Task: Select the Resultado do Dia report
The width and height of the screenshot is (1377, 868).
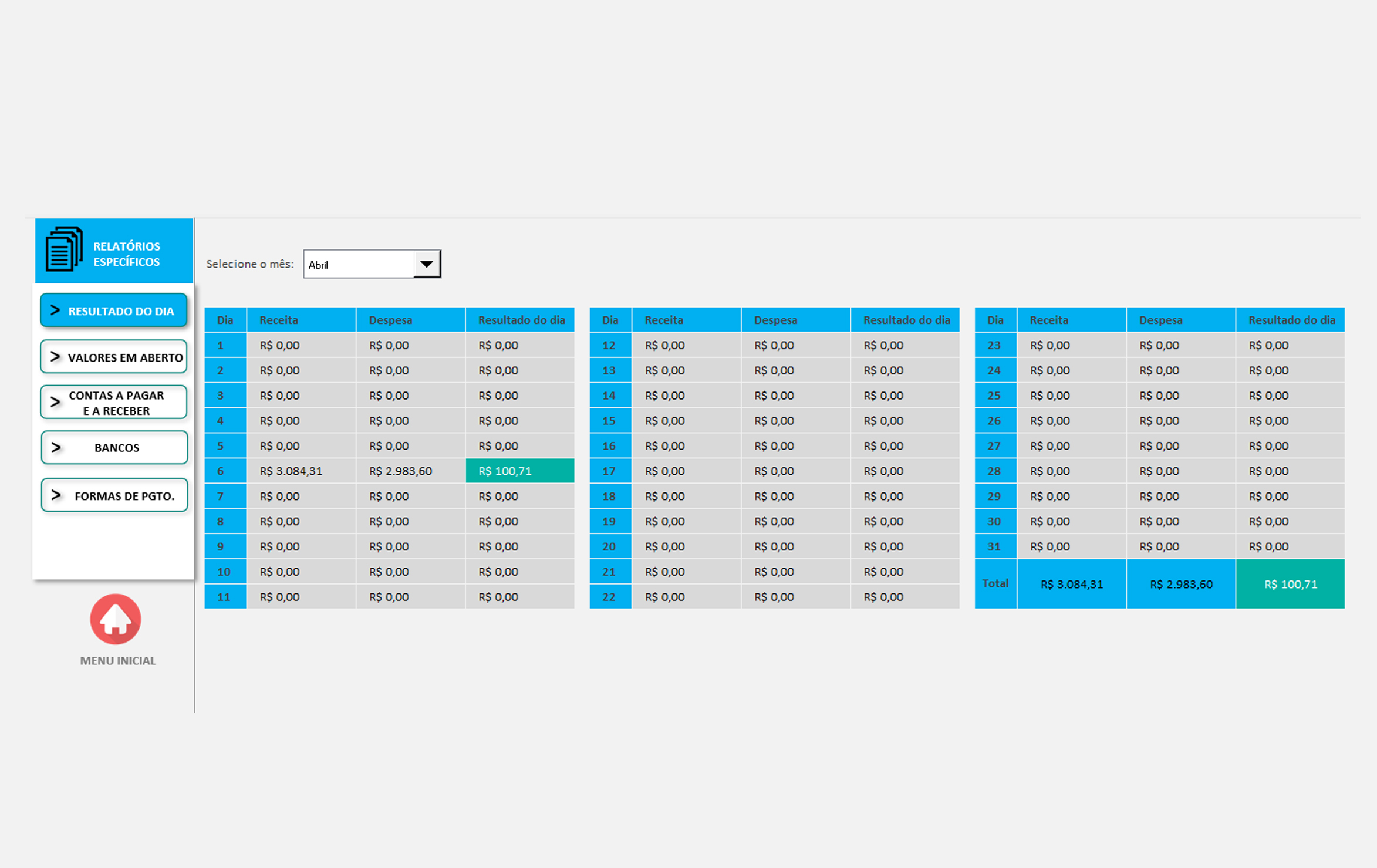Action: coord(121,311)
